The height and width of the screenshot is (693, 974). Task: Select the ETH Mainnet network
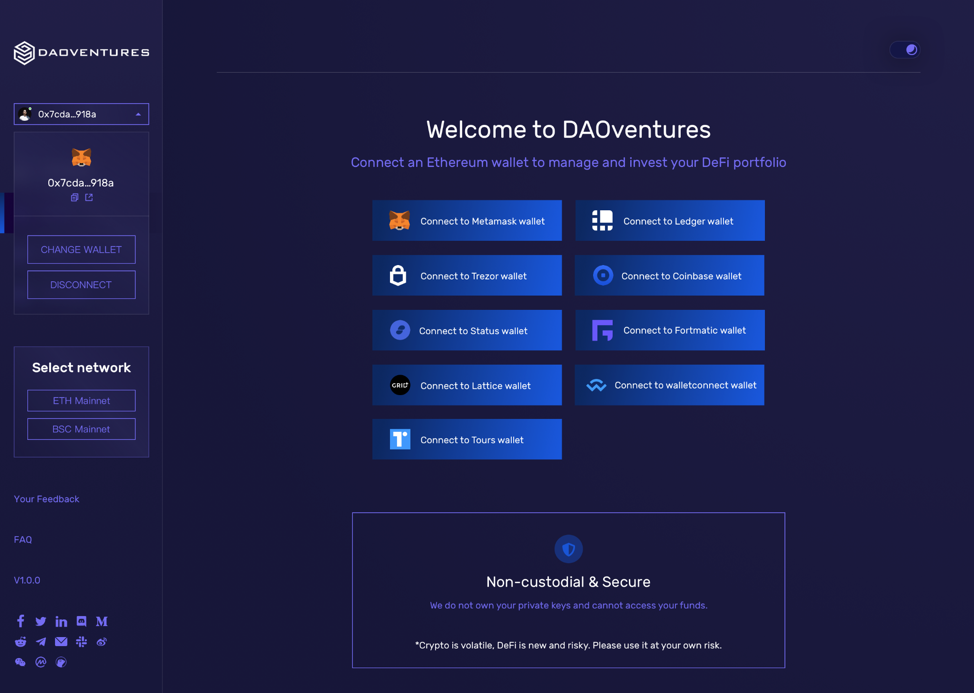click(81, 401)
